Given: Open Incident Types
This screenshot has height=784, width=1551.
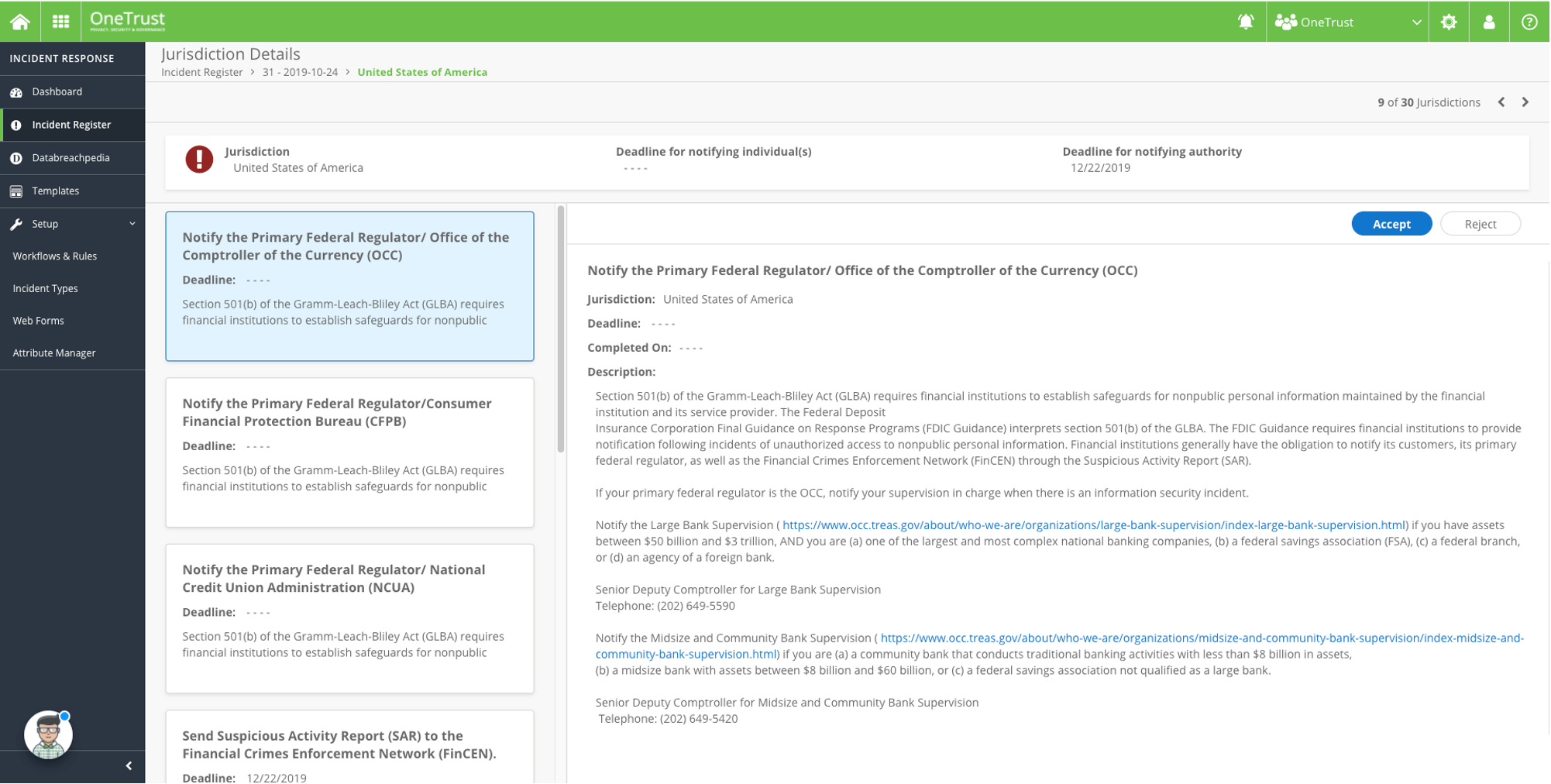Looking at the screenshot, I should (x=46, y=288).
